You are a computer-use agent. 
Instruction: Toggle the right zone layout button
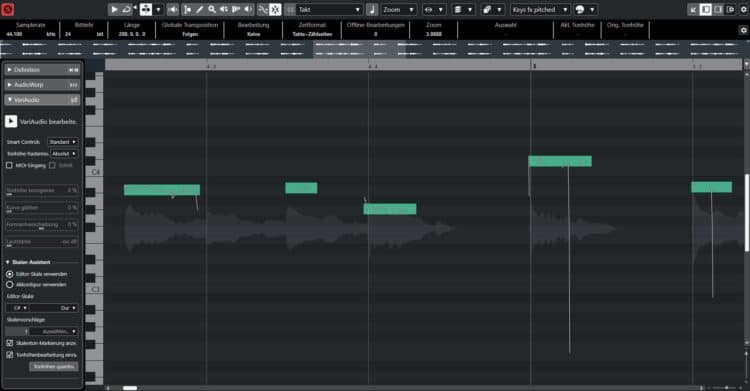tap(718, 10)
